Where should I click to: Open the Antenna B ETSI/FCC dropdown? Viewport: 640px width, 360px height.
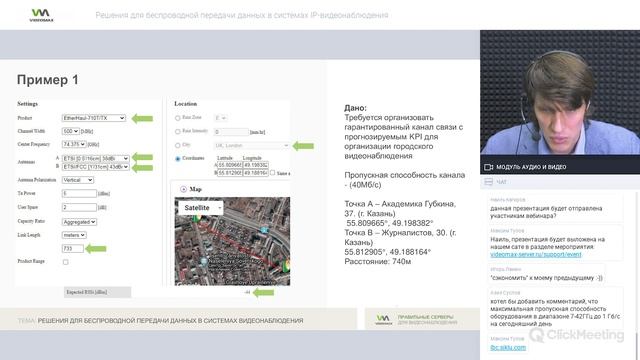pyautogui.click(x=96, y=167)
